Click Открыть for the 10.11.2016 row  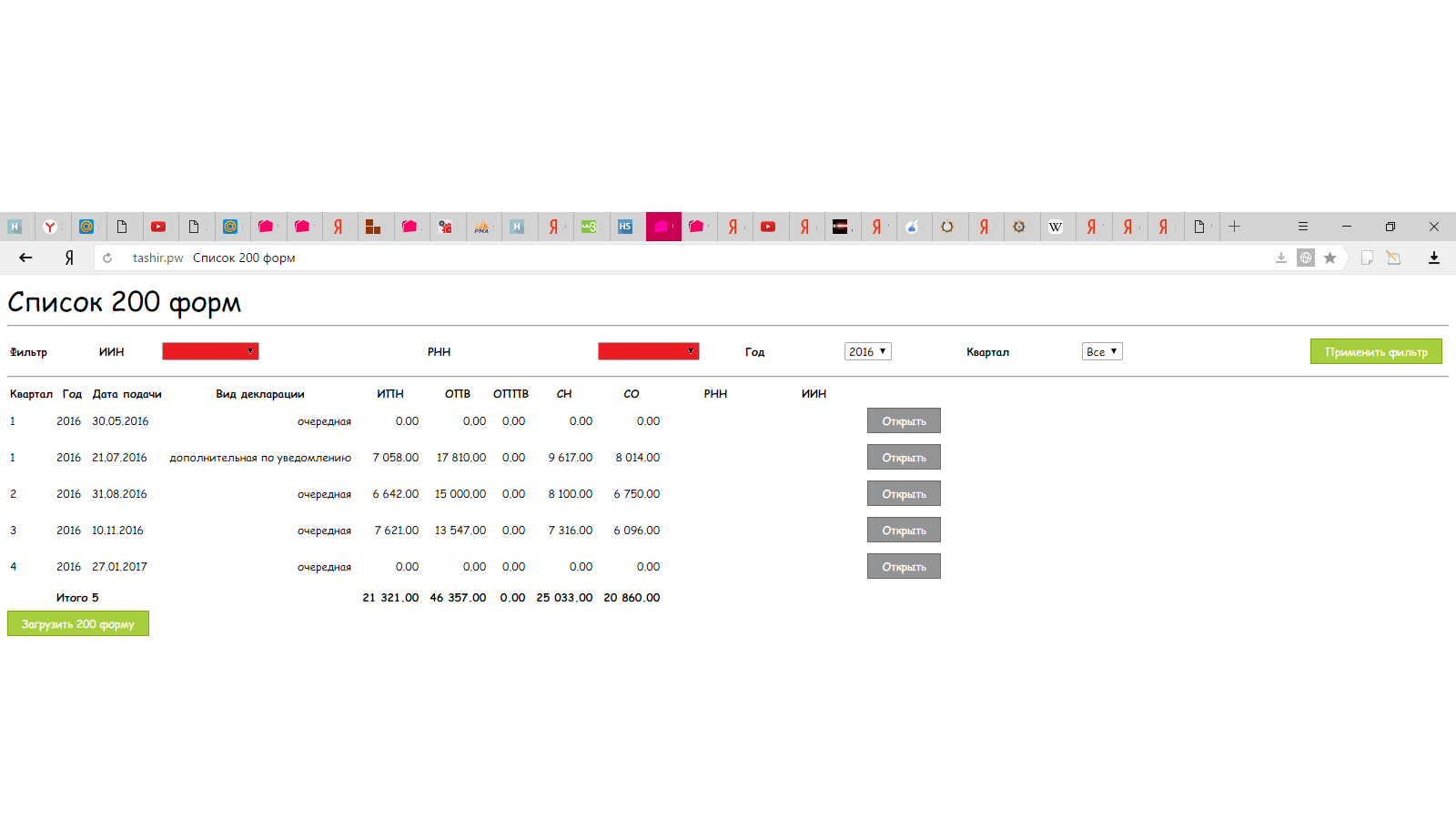pyautogui.click(x=904, y=530)
